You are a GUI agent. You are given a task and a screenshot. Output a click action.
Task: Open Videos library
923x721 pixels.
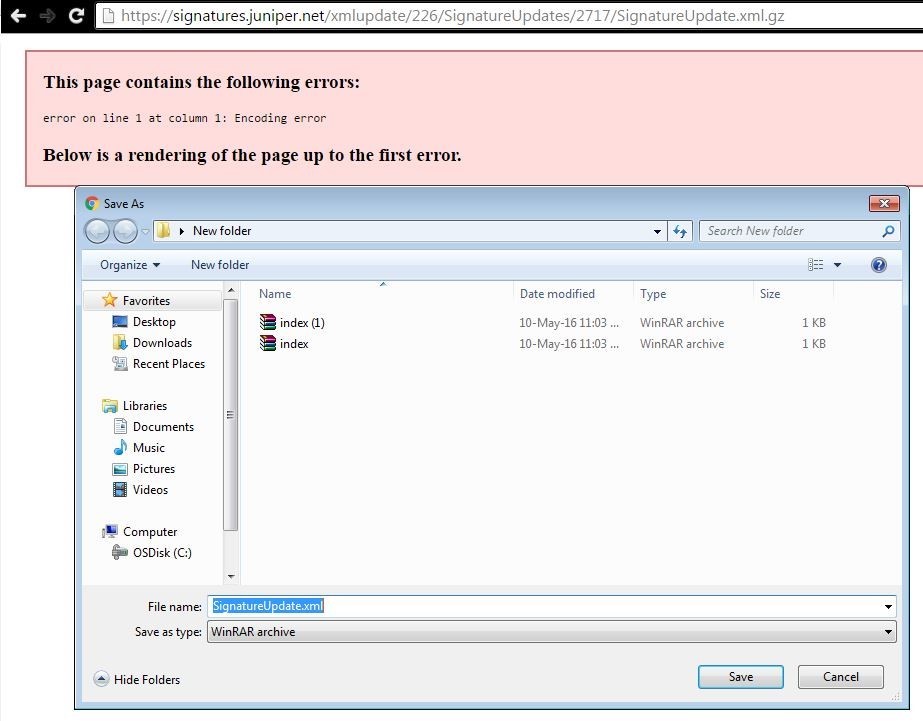150,490
